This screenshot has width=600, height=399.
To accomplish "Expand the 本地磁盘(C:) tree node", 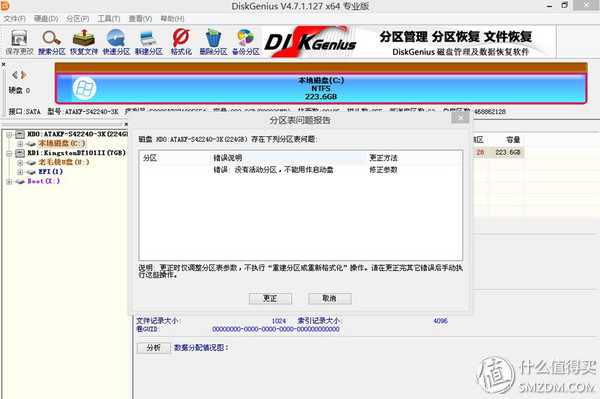I will click(x=20, y=144).
